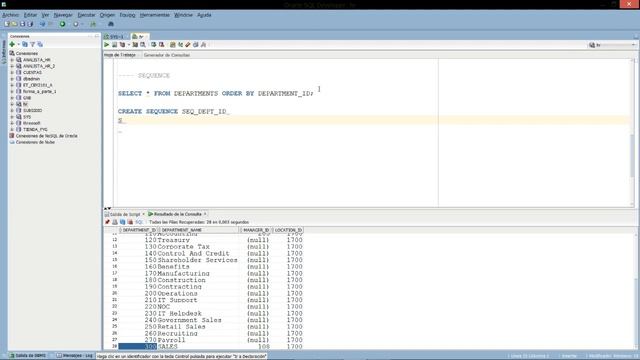Add a new connection with green plus icon

[12, 44]
